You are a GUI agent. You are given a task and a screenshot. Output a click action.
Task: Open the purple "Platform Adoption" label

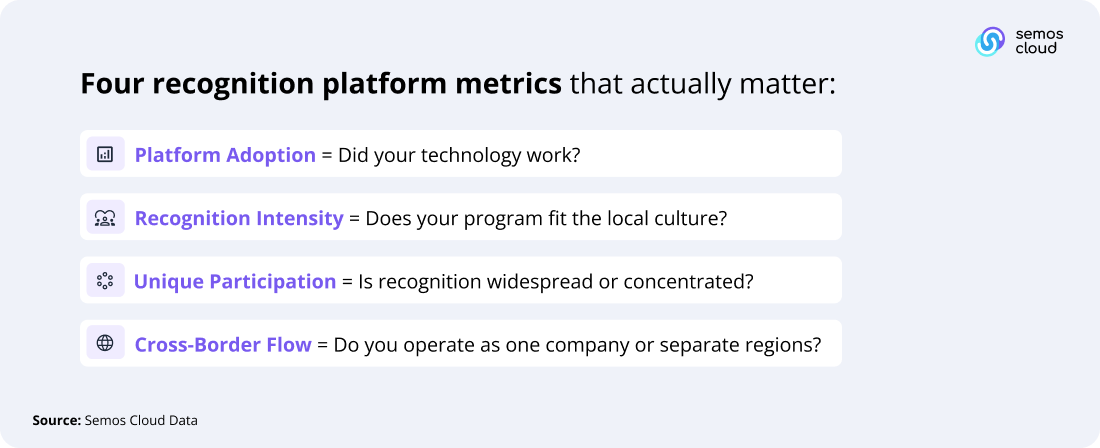(x=225, y=155)
